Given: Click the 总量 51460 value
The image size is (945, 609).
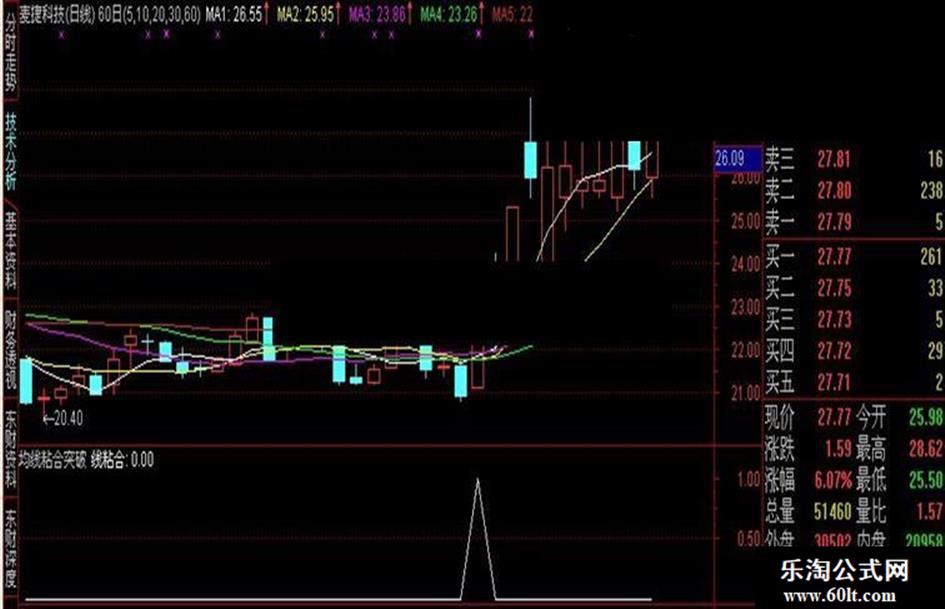Looking at the screenshot, I should (x=832, y=512).
